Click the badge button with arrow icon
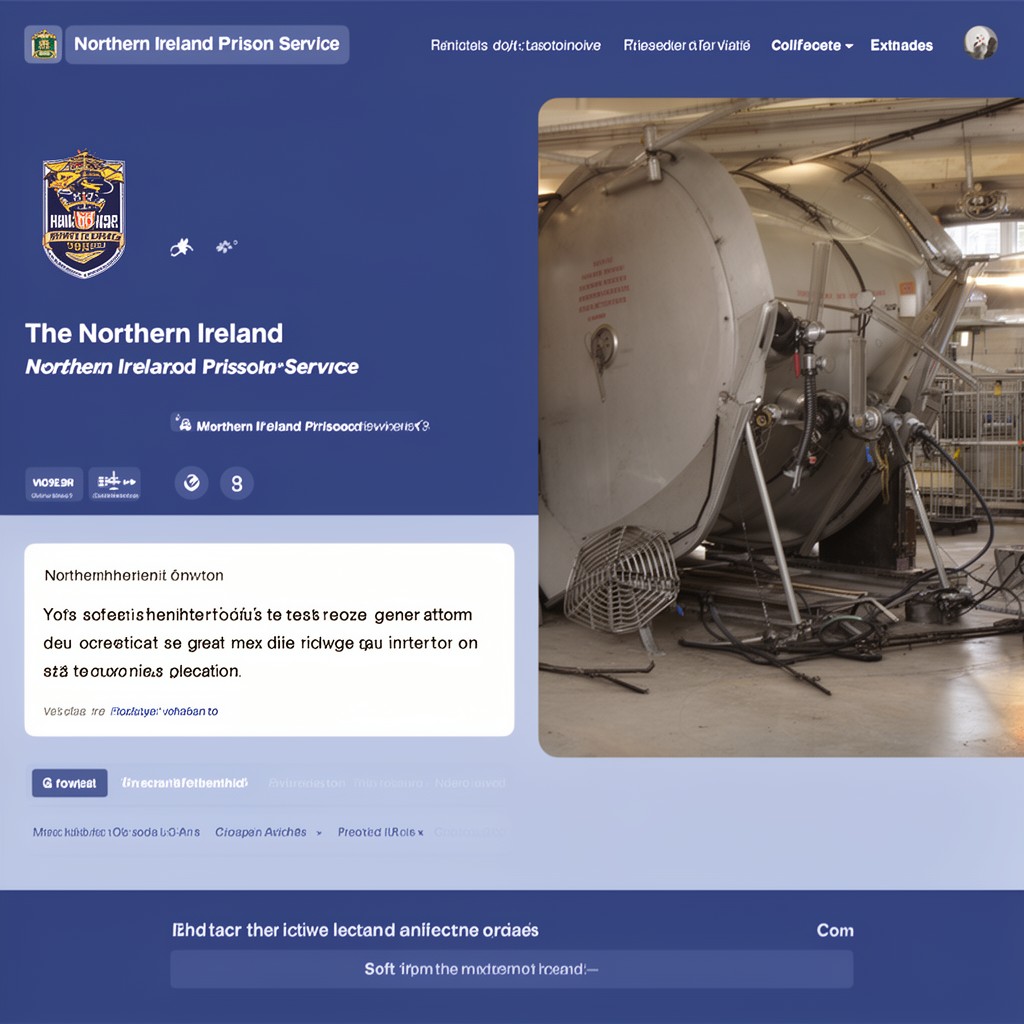Image resolution: width=1024 pixels, height=1024 pixels. (114, 485)
